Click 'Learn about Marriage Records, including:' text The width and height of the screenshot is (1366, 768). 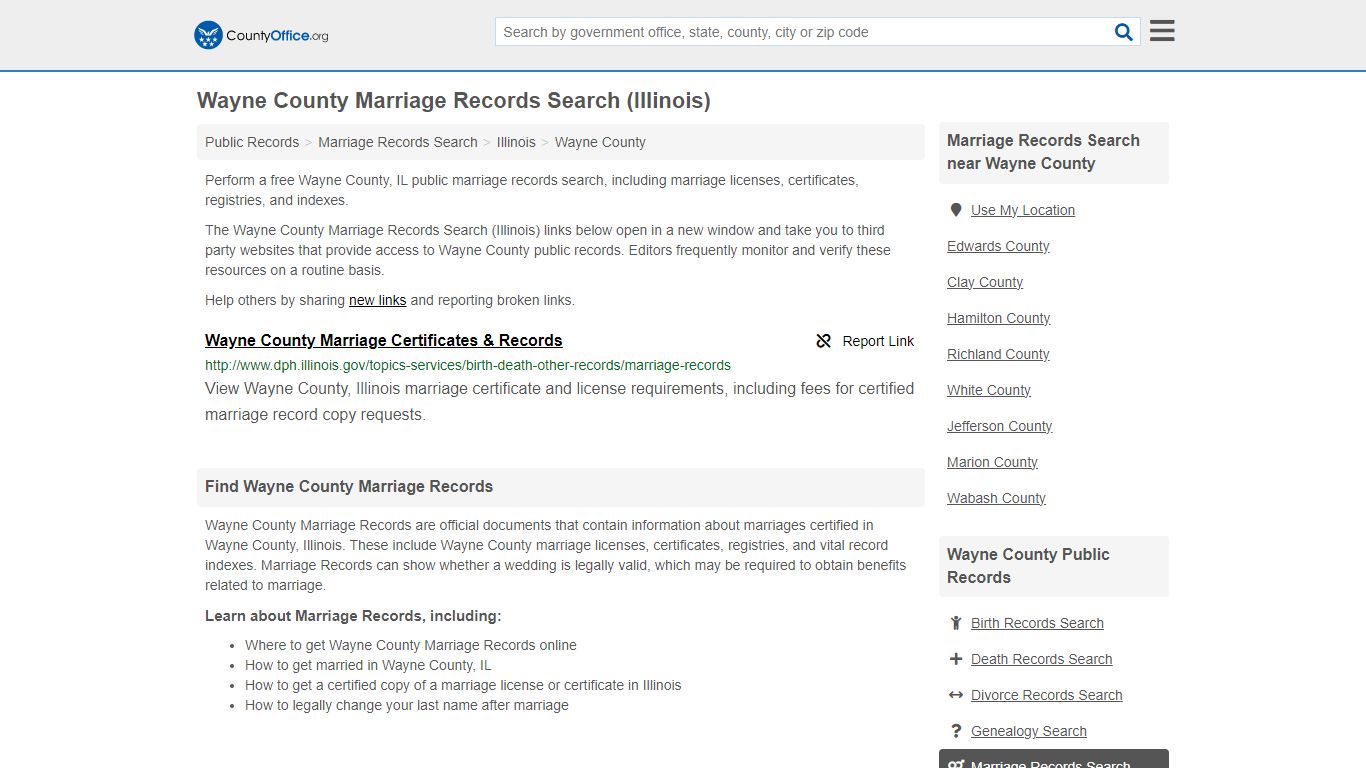353,616
